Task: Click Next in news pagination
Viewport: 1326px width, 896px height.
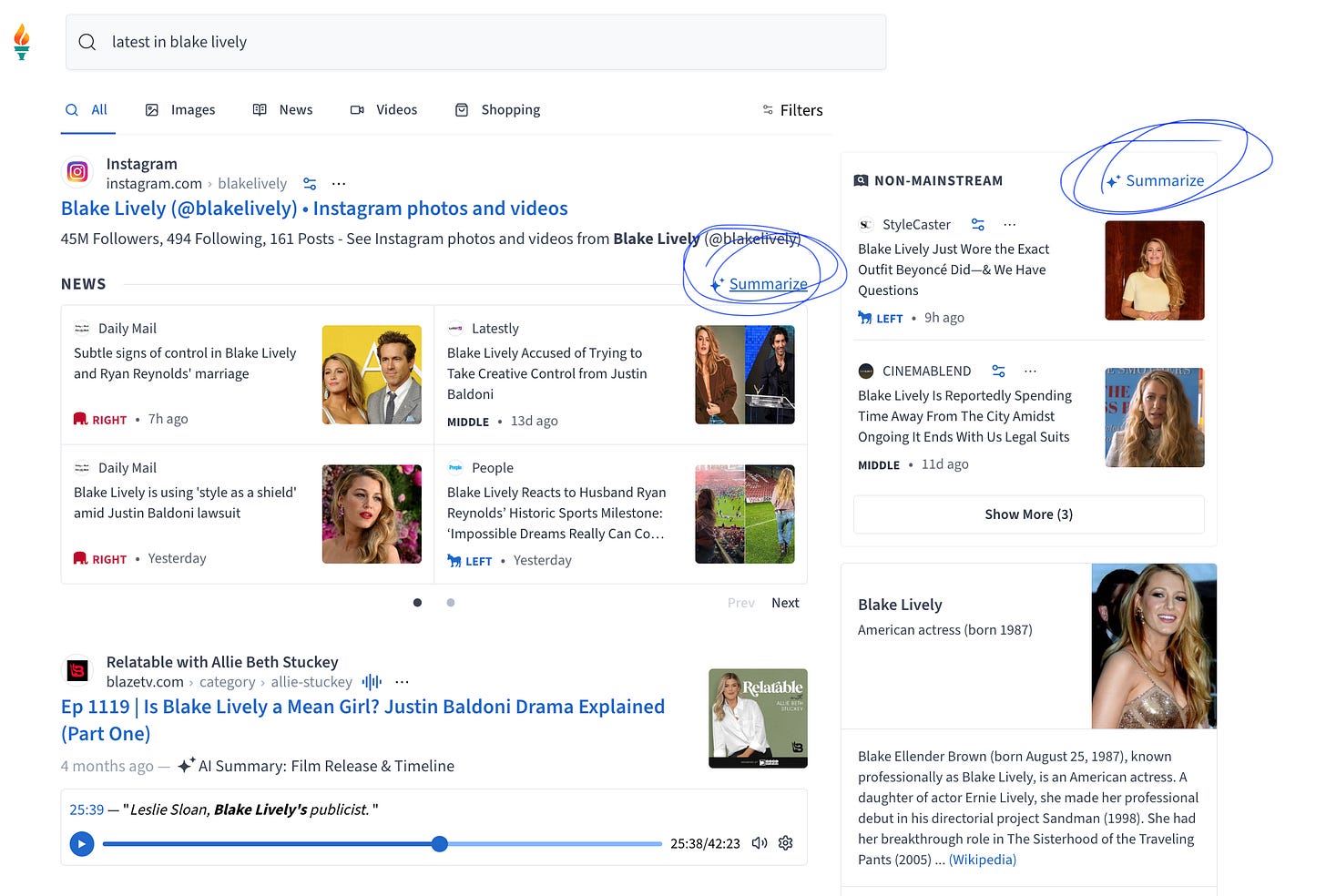Action: [785, 603]
